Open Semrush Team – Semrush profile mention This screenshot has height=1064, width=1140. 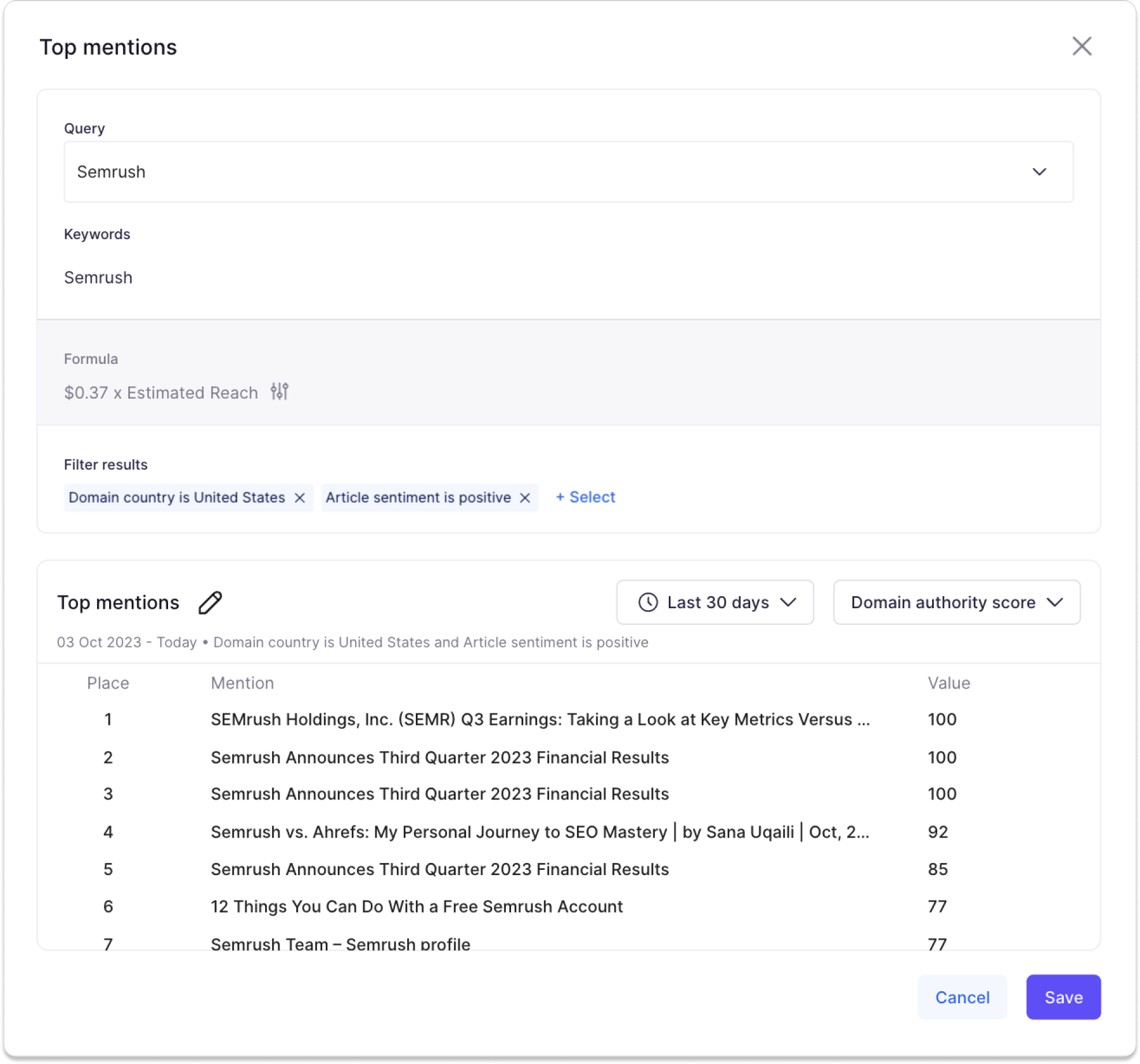[x=340, y=943]
